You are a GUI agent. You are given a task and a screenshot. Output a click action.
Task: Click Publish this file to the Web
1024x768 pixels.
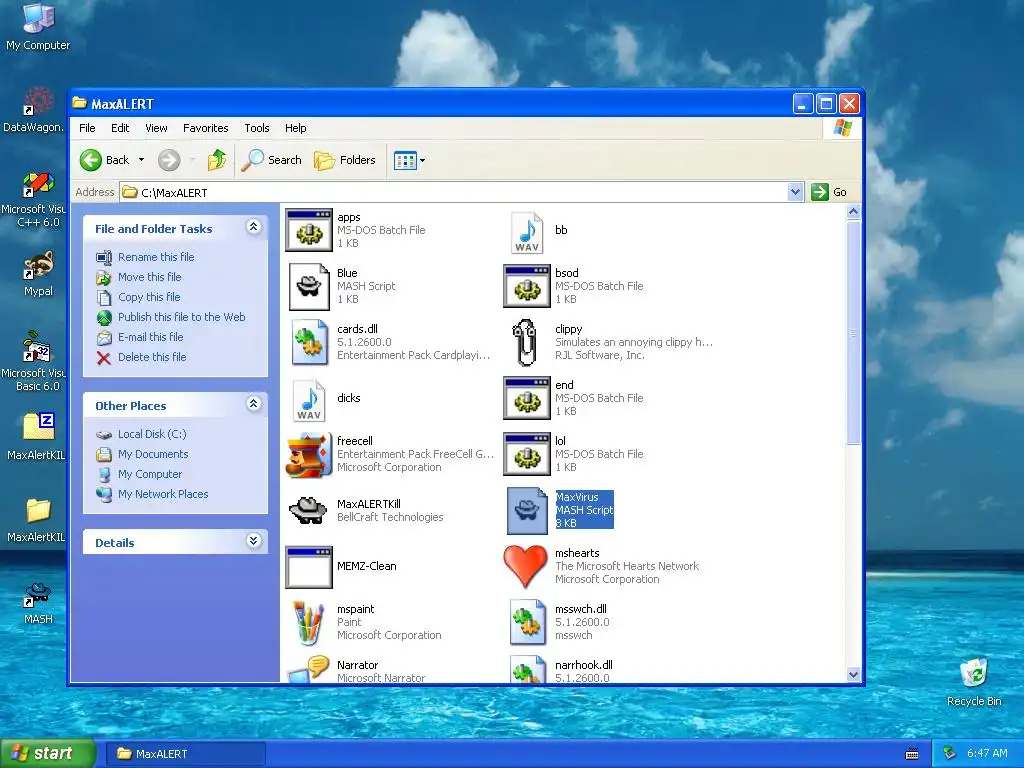point(182,317)
